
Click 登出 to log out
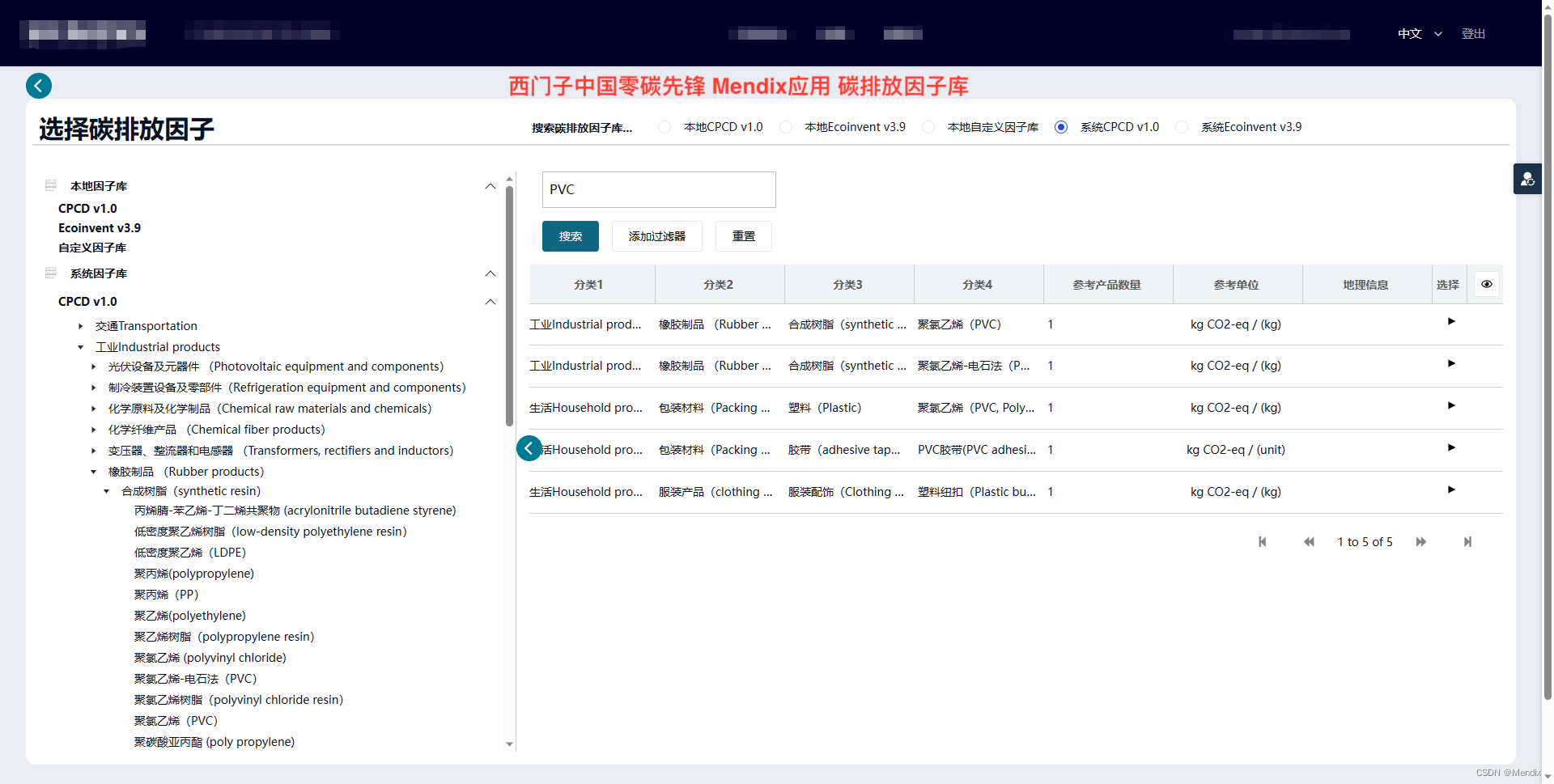pyautogui.click(x=1473, y=34)
